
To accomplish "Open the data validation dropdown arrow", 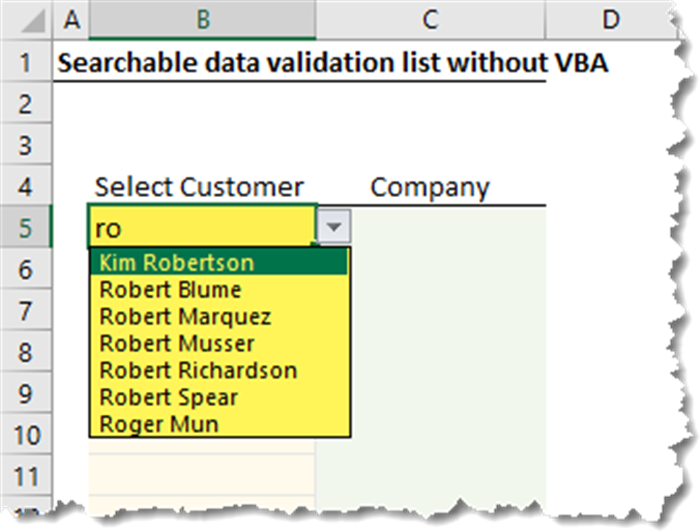I will coord(334,228).
